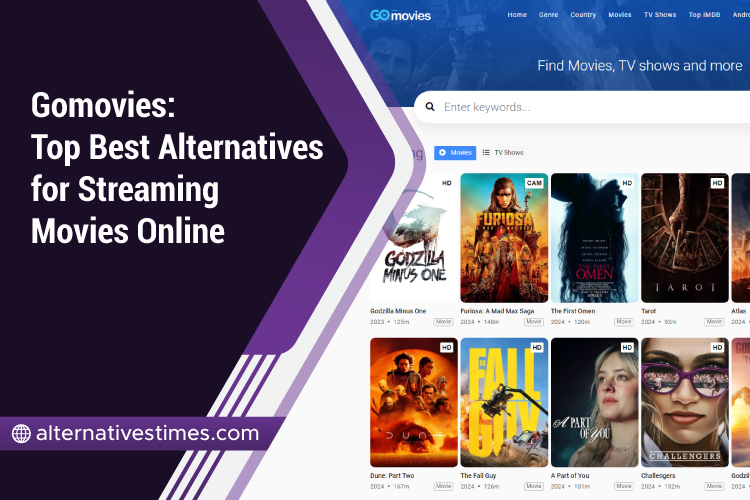Click the '2024 • 132m' text under Challengers
Screen dimensions: 750x500
tap(661, 487)
